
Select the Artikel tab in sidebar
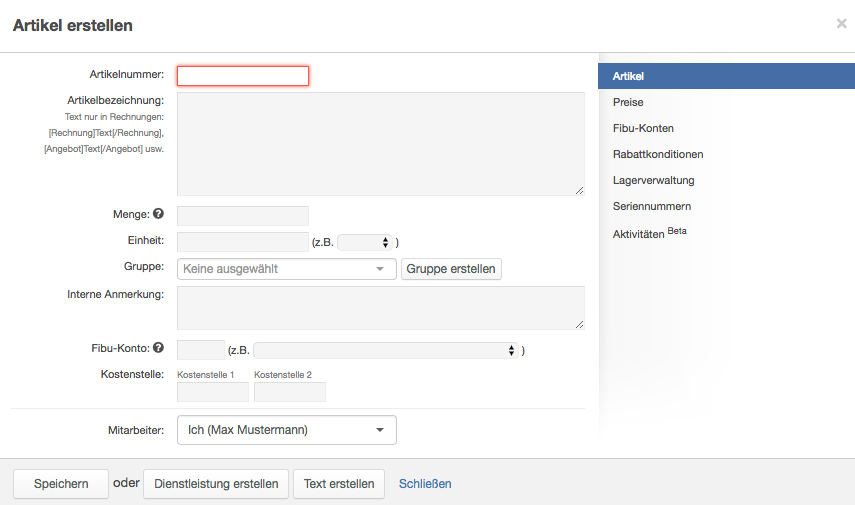pos(726,76)
